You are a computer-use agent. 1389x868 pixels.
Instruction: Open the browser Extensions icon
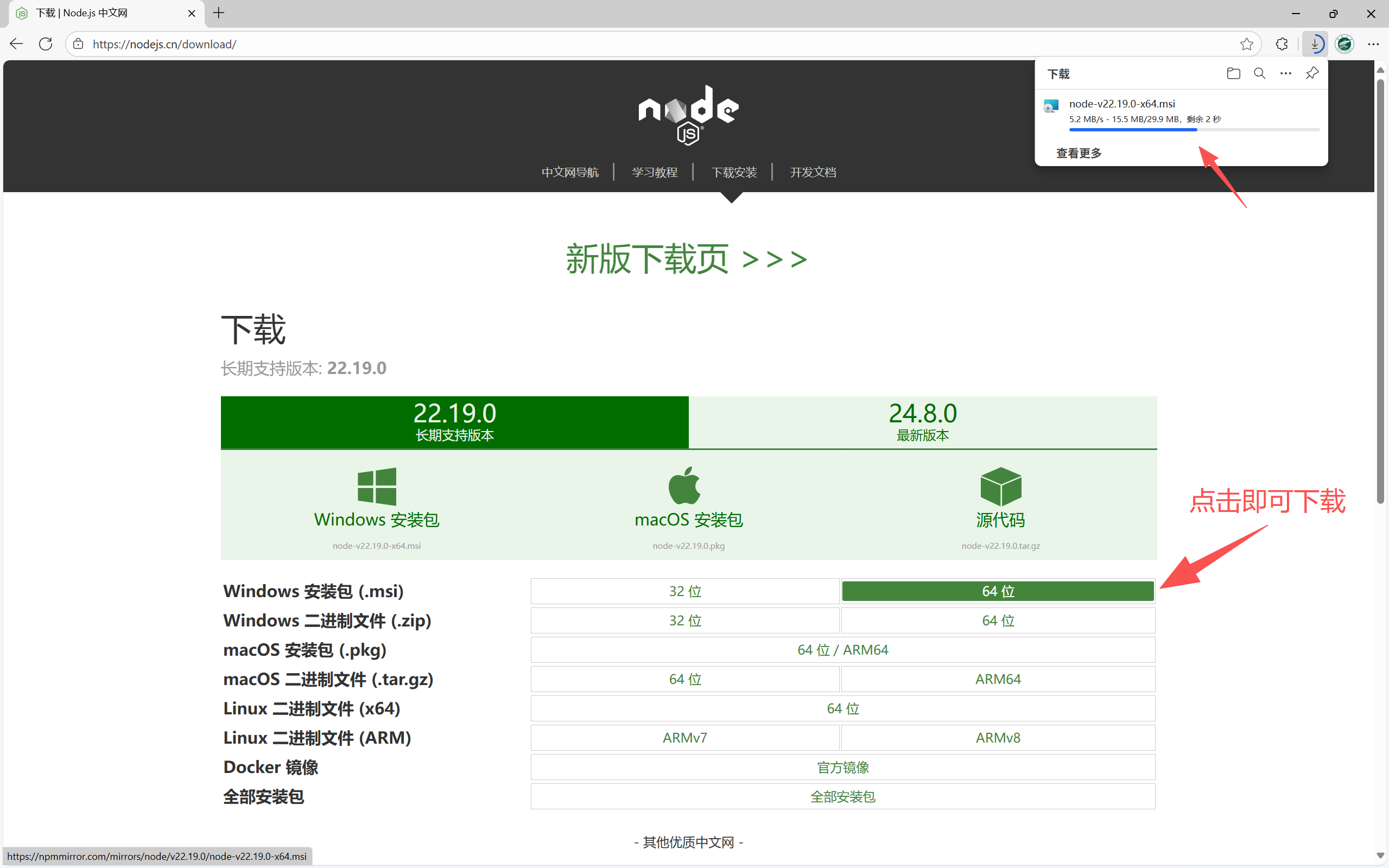tap(1282, 43)
